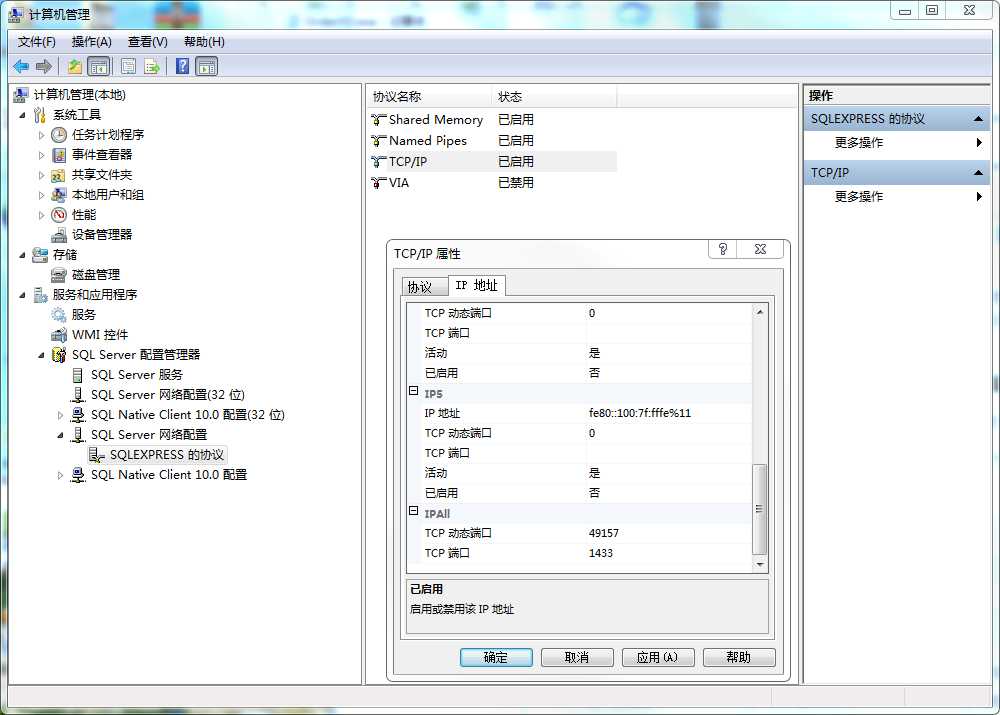The image size is (1000, 715).
Task: Select SQLEXPRESS 的协议 tree item
Action: 166,455
